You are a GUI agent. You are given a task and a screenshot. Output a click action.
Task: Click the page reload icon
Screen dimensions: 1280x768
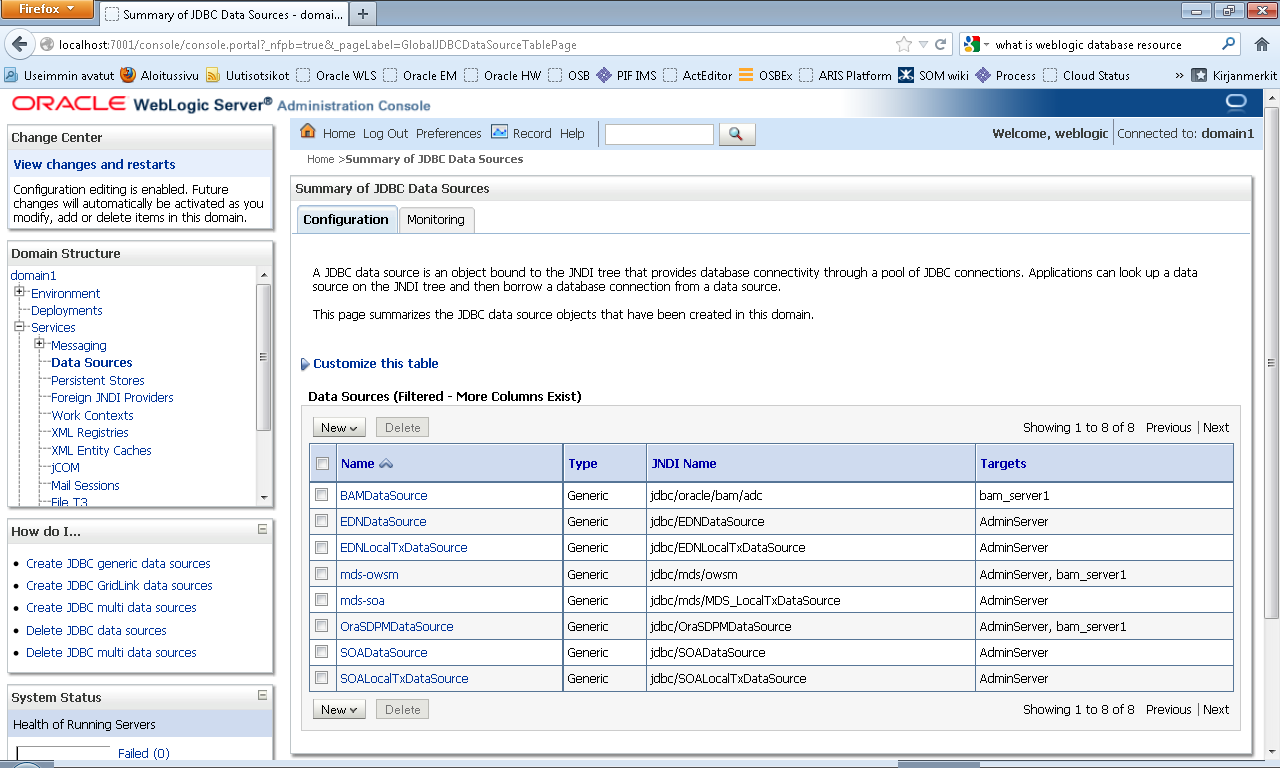pyautogui.click(x=938, y=44)
